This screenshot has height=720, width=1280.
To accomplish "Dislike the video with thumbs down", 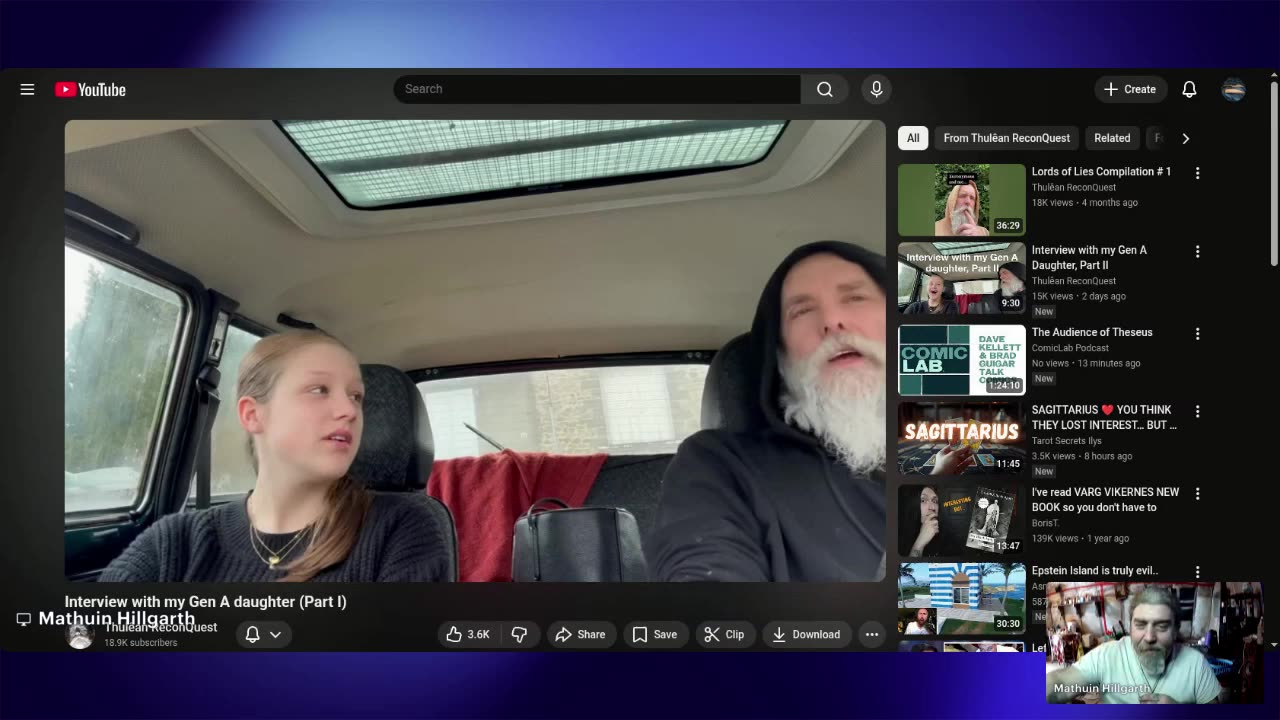I will tap(519, 634).
